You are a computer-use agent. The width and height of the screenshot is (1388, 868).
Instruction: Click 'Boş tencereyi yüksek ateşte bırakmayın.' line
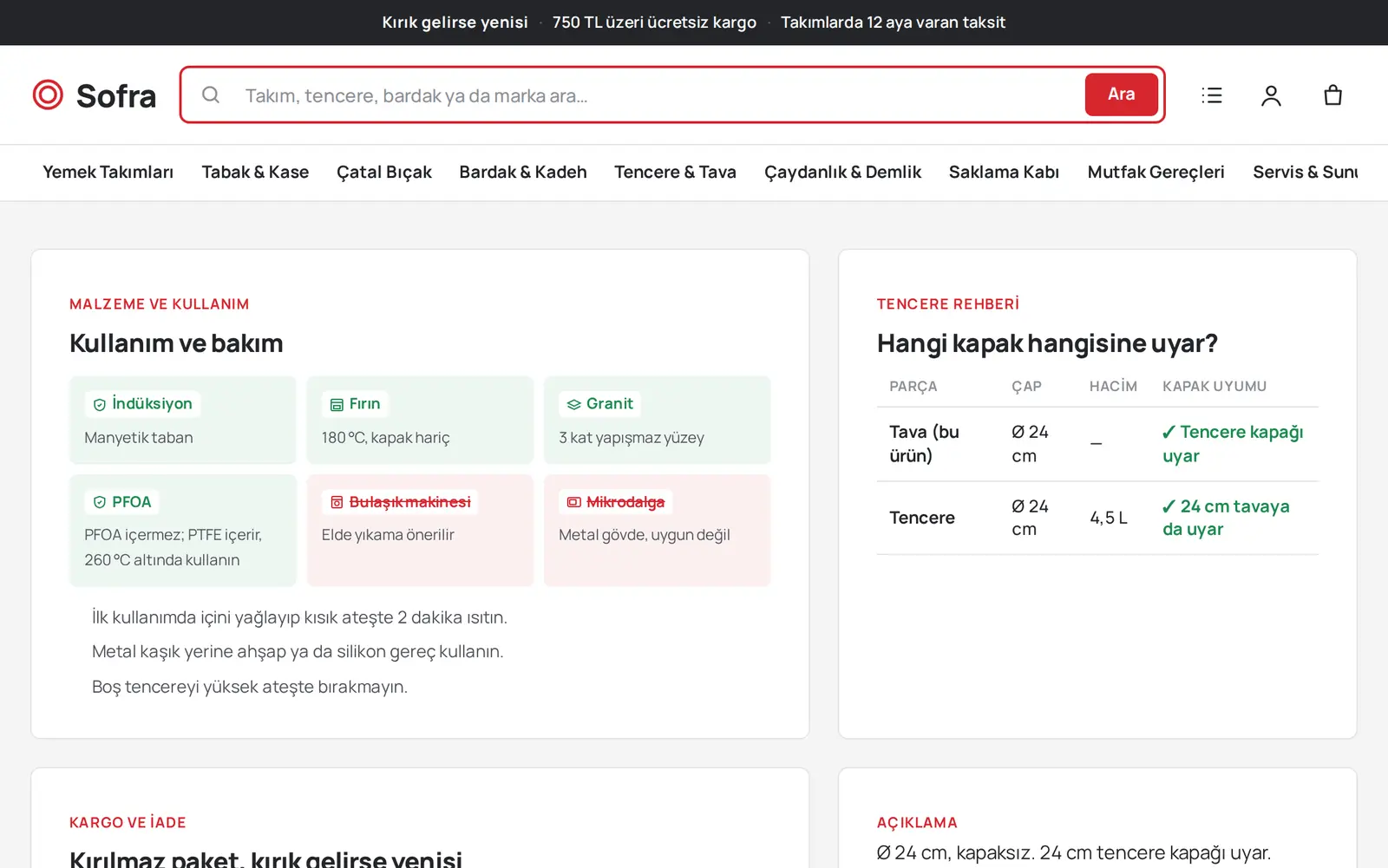(250, 687)
